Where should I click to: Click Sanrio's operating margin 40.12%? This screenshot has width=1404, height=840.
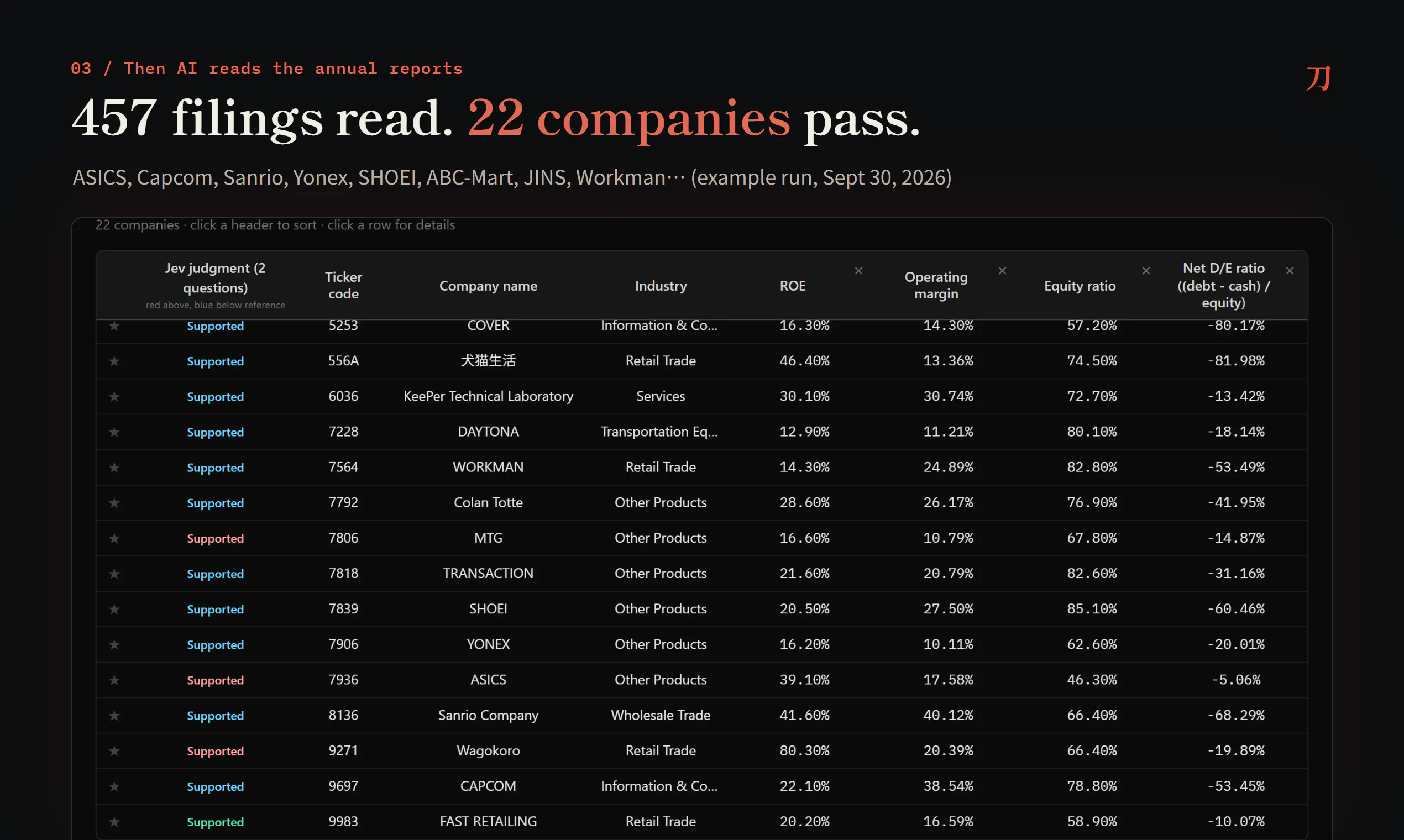point(949,716)
